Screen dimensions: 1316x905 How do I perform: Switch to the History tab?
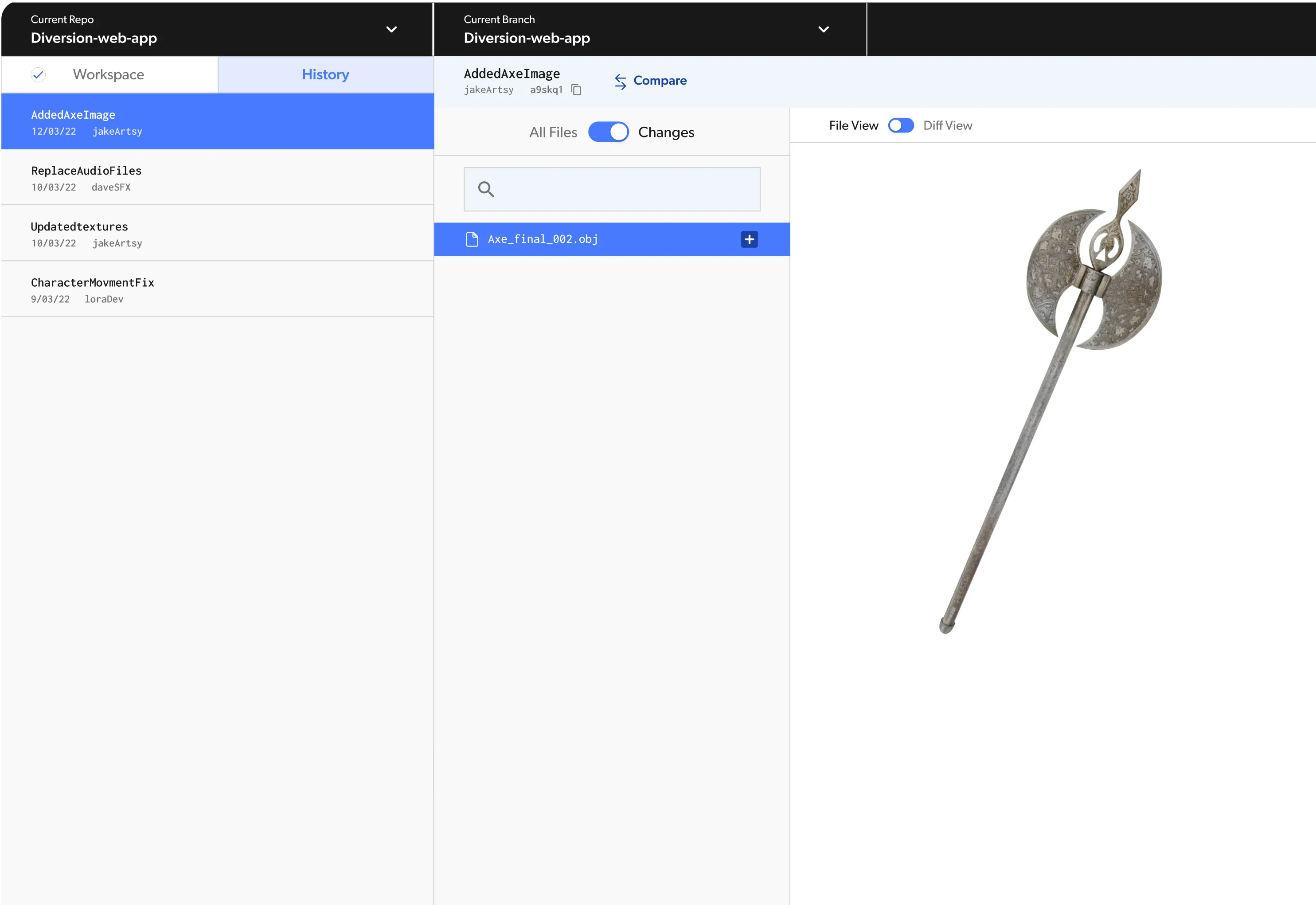pos(325,74)
